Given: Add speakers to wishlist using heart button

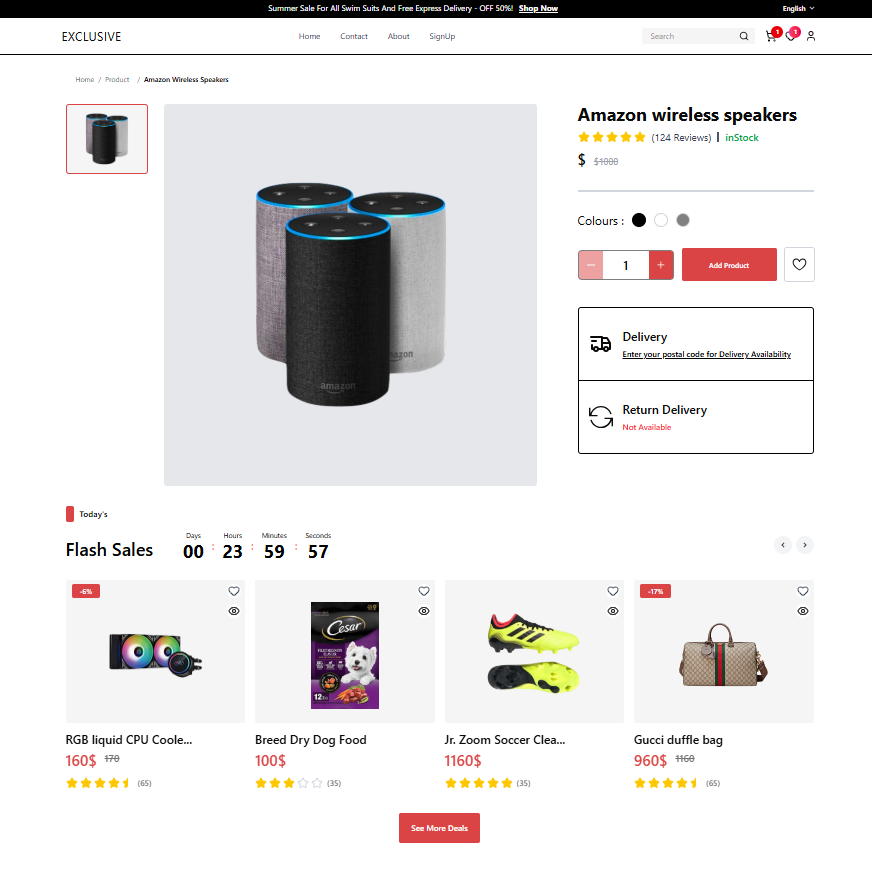Looking at the screenshot, I should pyautogui.click(x=799, y=265).
